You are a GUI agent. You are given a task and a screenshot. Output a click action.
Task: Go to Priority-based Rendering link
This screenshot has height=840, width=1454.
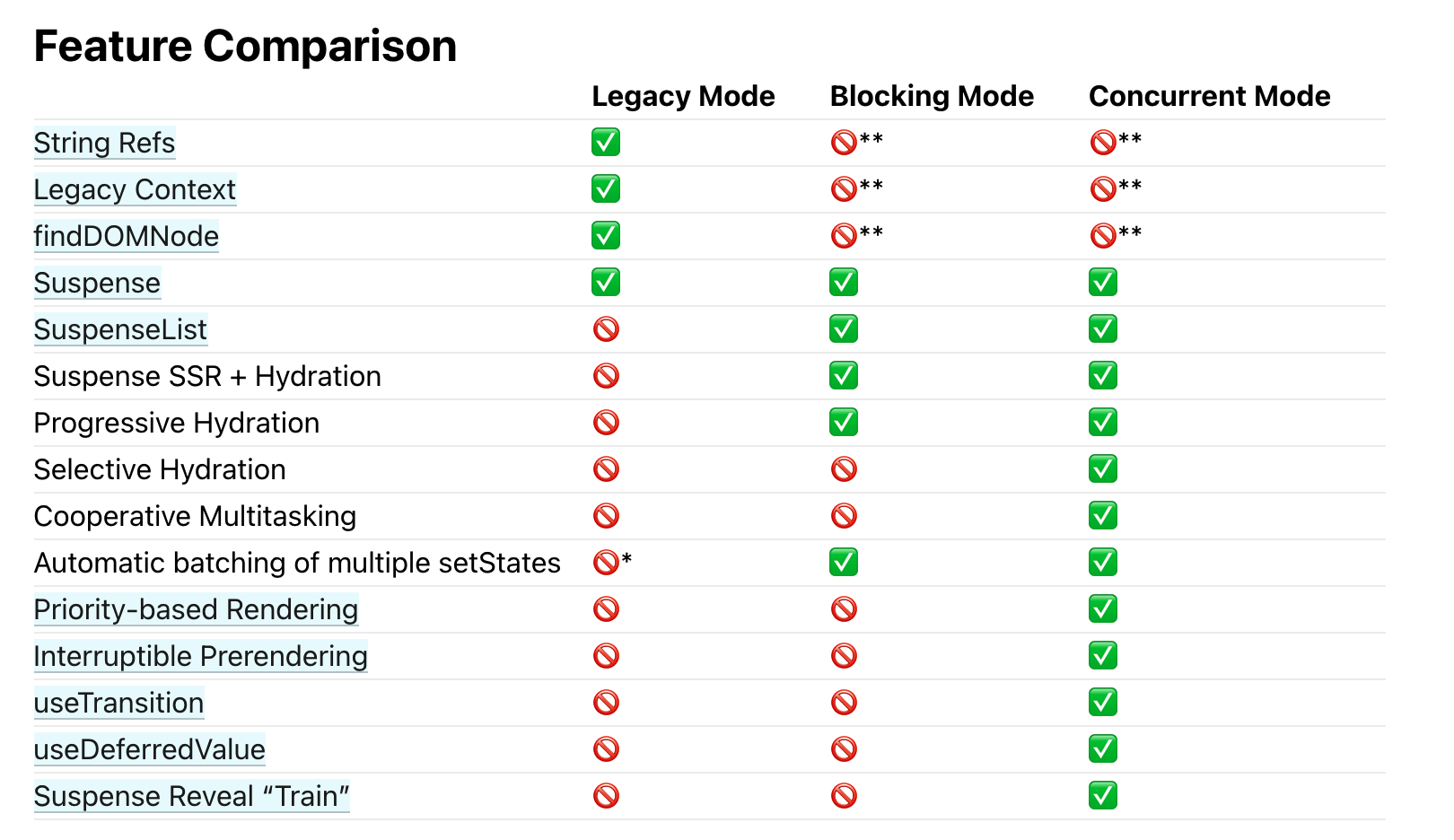[196, 610]
